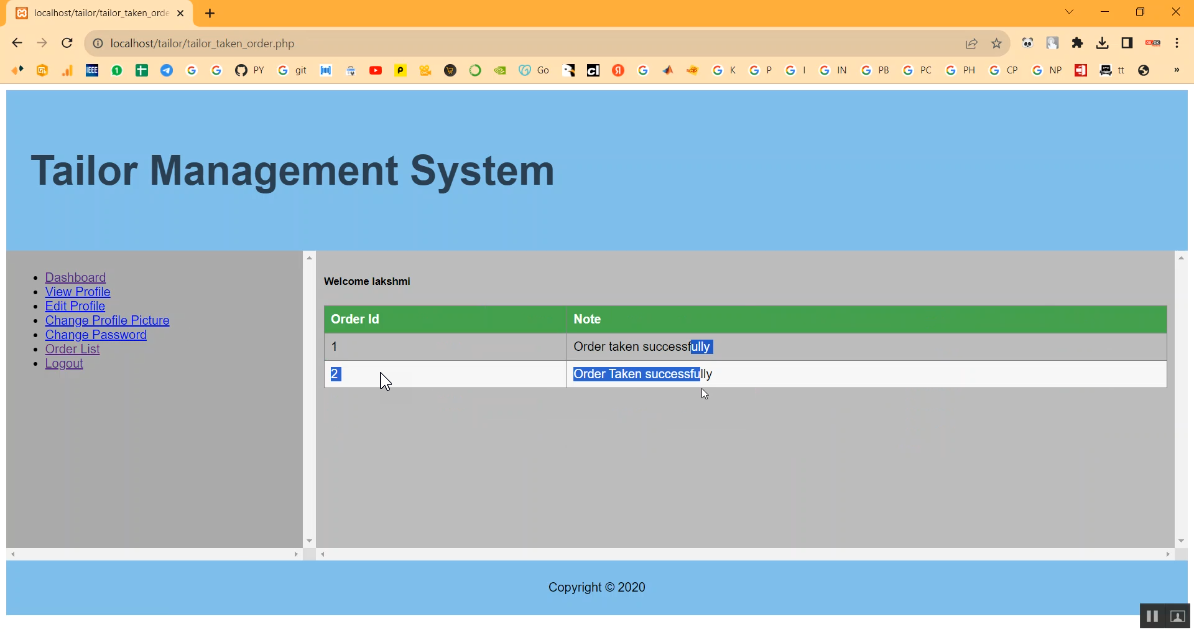Open the Telegram bookmark
The height and width of the screenshot is (632, 1194).
click(x=166, y=70)
